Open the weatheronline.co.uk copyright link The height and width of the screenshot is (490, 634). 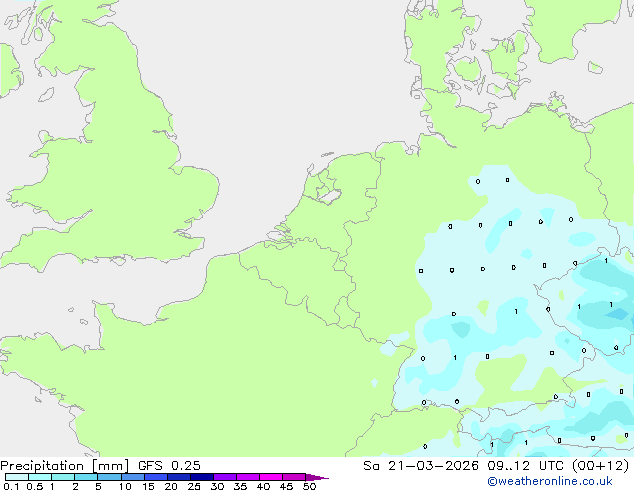click(x=550, y=481)
